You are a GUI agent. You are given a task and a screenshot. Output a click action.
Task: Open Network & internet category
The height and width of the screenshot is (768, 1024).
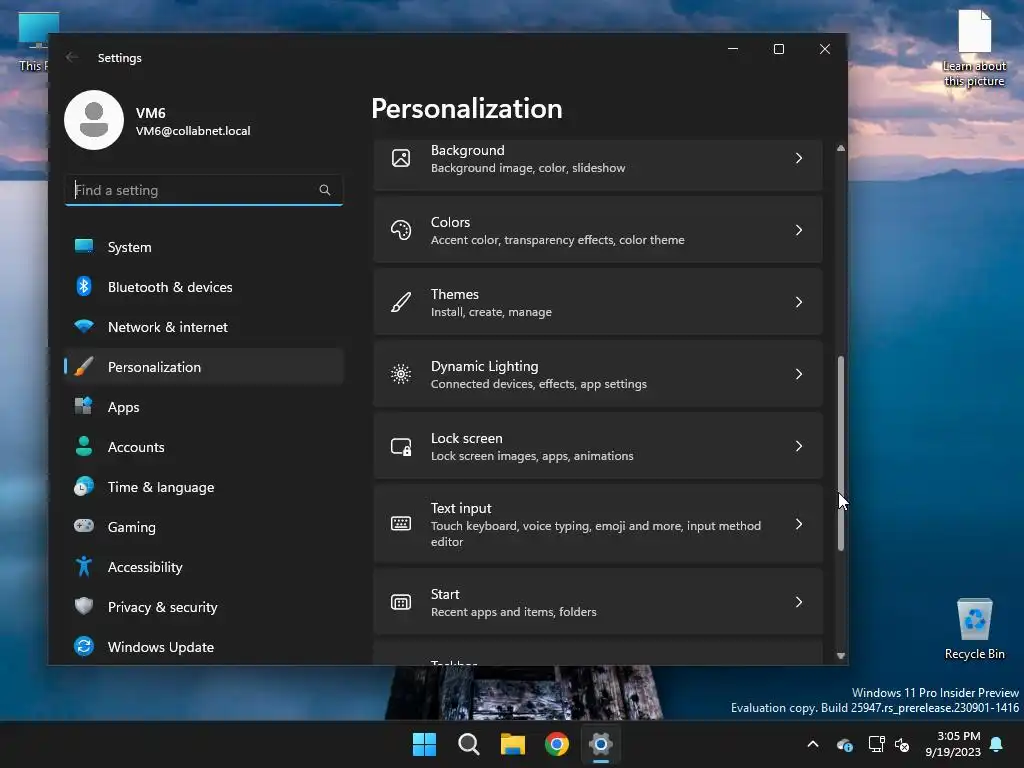[204, 327]
